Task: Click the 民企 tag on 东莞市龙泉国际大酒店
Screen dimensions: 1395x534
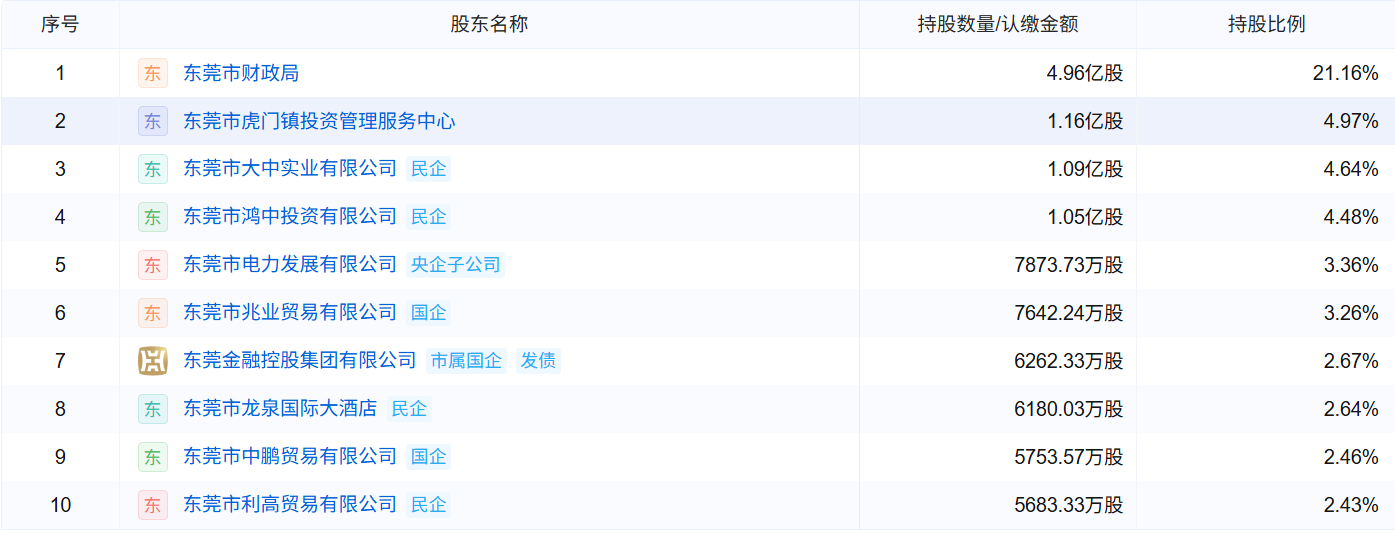Action: (x=409, y=409)
